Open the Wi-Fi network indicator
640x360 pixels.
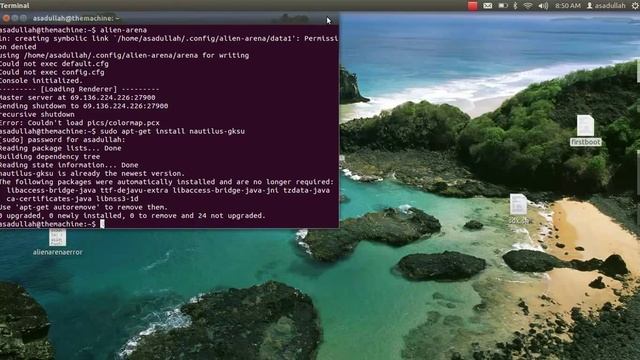tap(528, 6)
